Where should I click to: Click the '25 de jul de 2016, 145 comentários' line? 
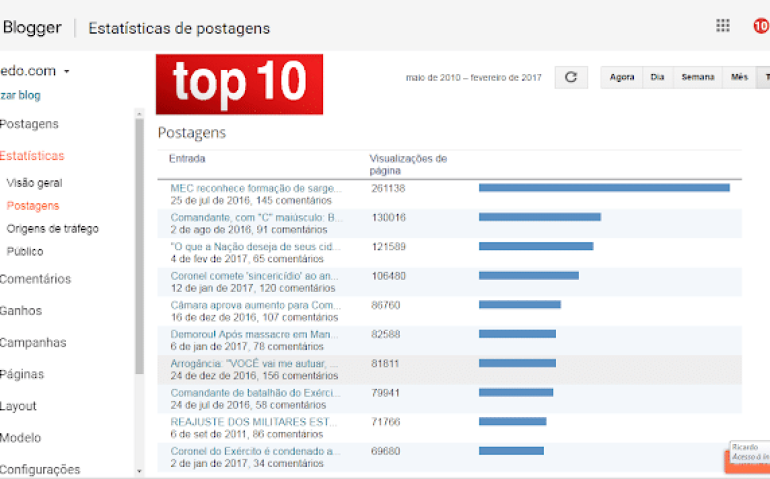tap(251, 200)
